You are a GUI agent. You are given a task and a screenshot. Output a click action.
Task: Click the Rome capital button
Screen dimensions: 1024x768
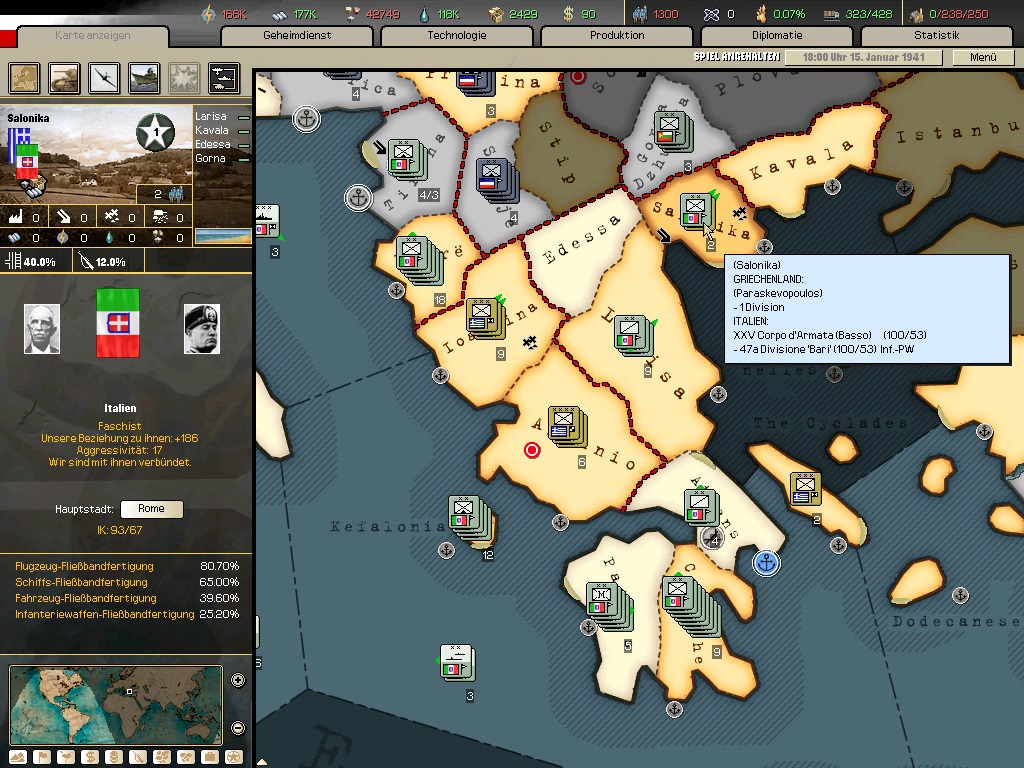[x=152, y=509]
